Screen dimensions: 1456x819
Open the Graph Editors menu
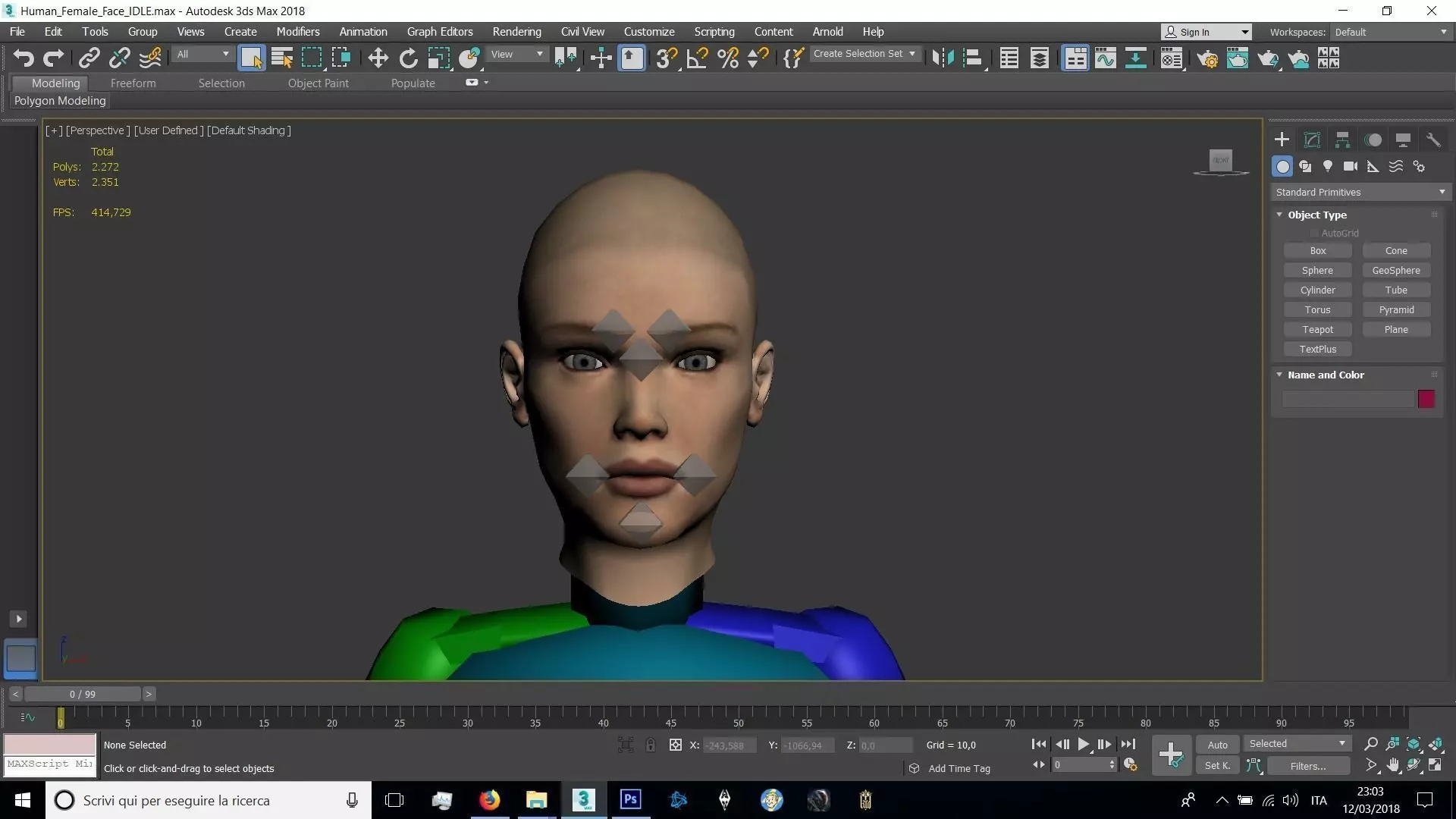tap(440, 32)
